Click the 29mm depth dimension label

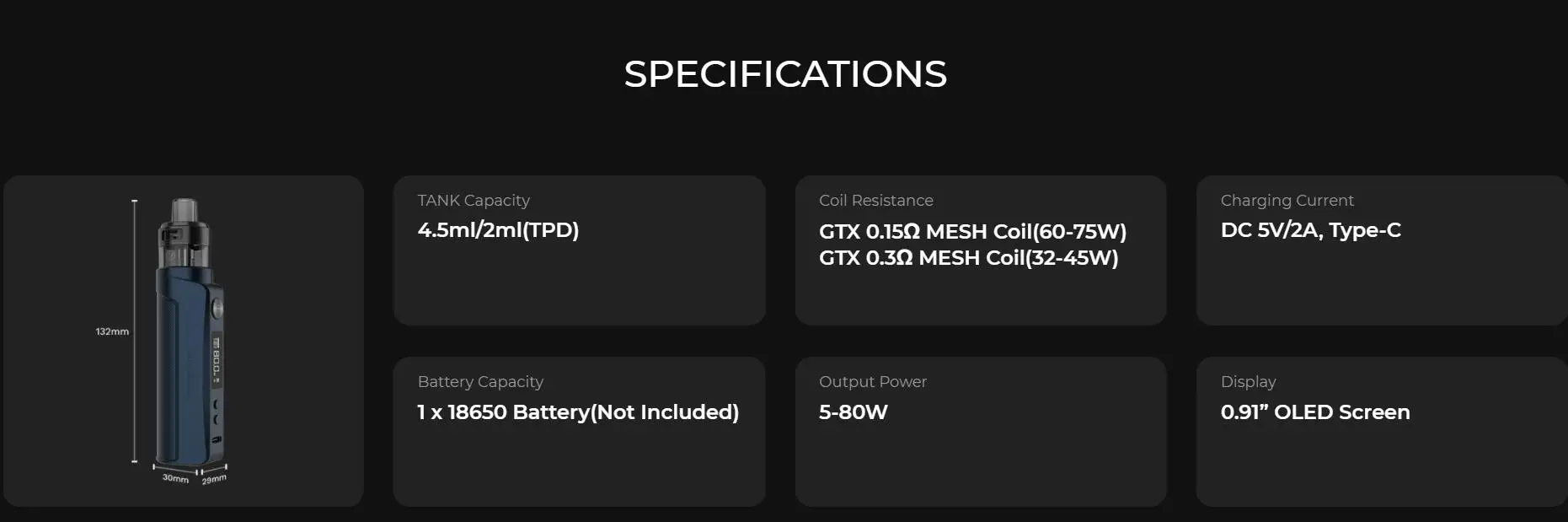click(x=214, y=479)
